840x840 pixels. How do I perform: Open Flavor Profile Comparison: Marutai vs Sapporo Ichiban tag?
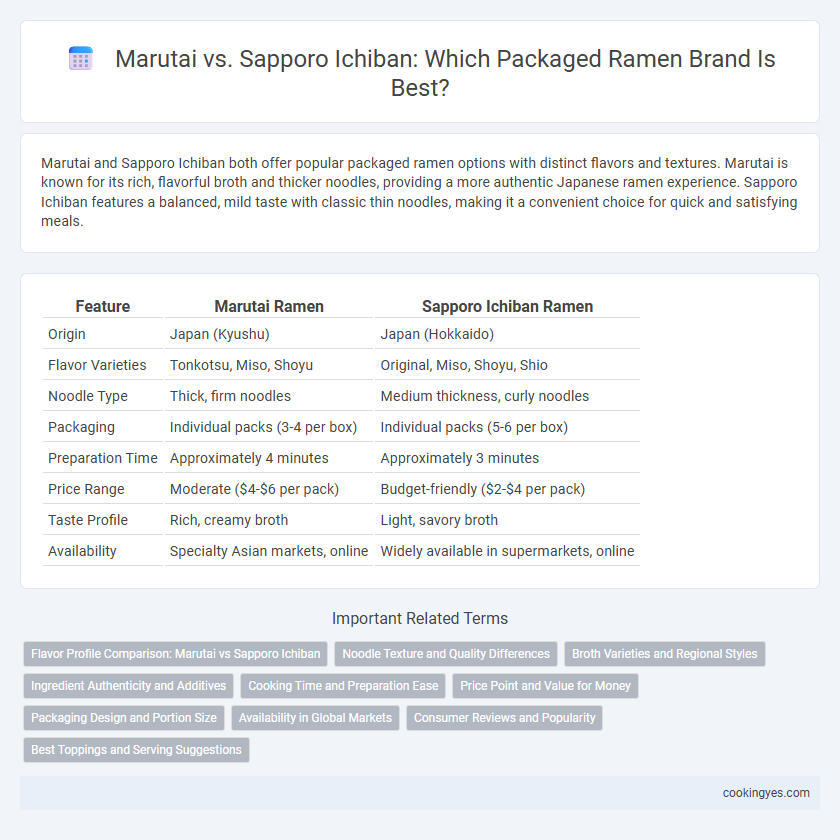[176, 654]
